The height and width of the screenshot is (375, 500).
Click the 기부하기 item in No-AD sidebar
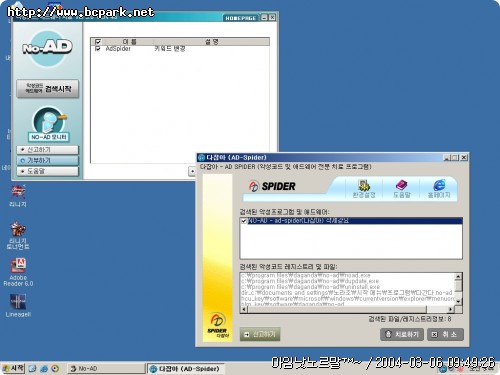click(x=48, y=160)
